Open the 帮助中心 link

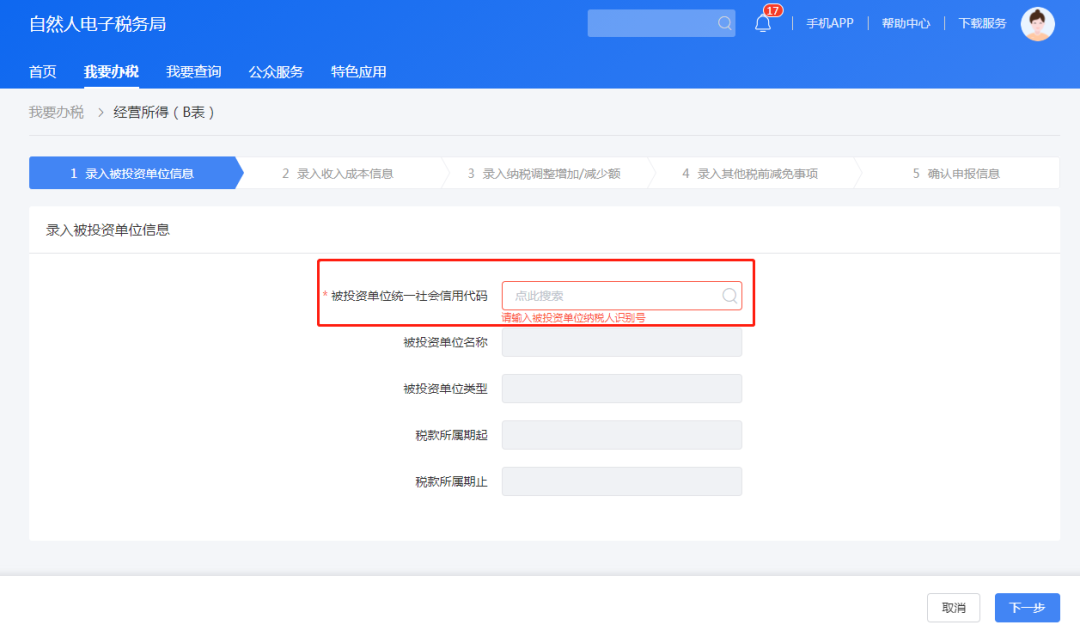pyautogui.click(x=905, y=24)
